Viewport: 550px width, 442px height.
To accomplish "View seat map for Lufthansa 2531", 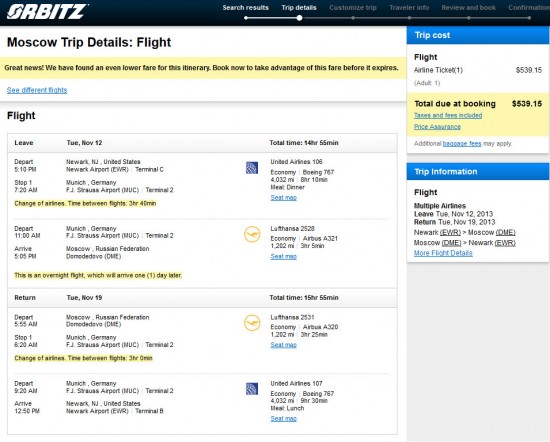I will coord(283,345).
